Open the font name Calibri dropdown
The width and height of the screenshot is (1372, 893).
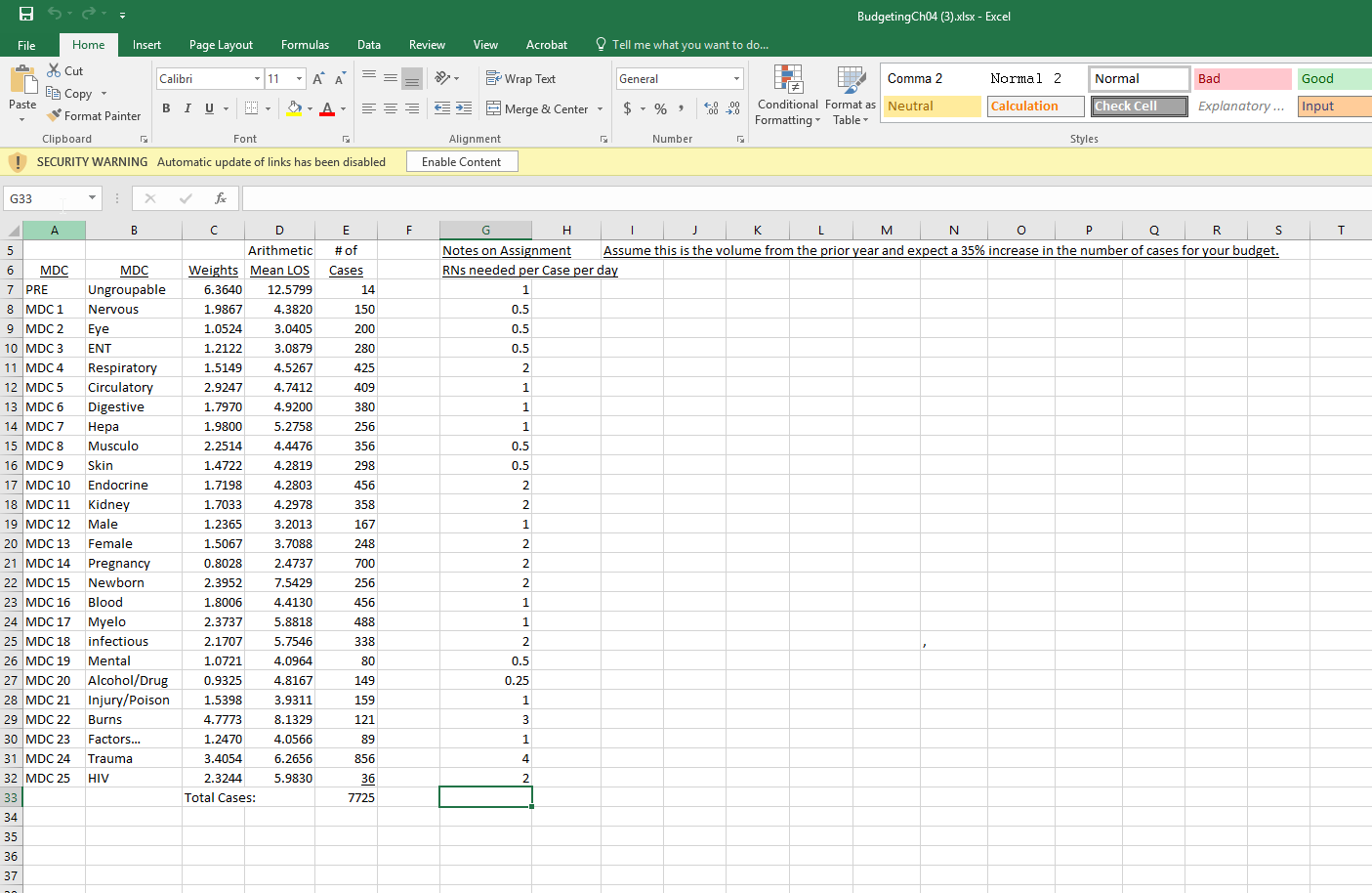257,79
